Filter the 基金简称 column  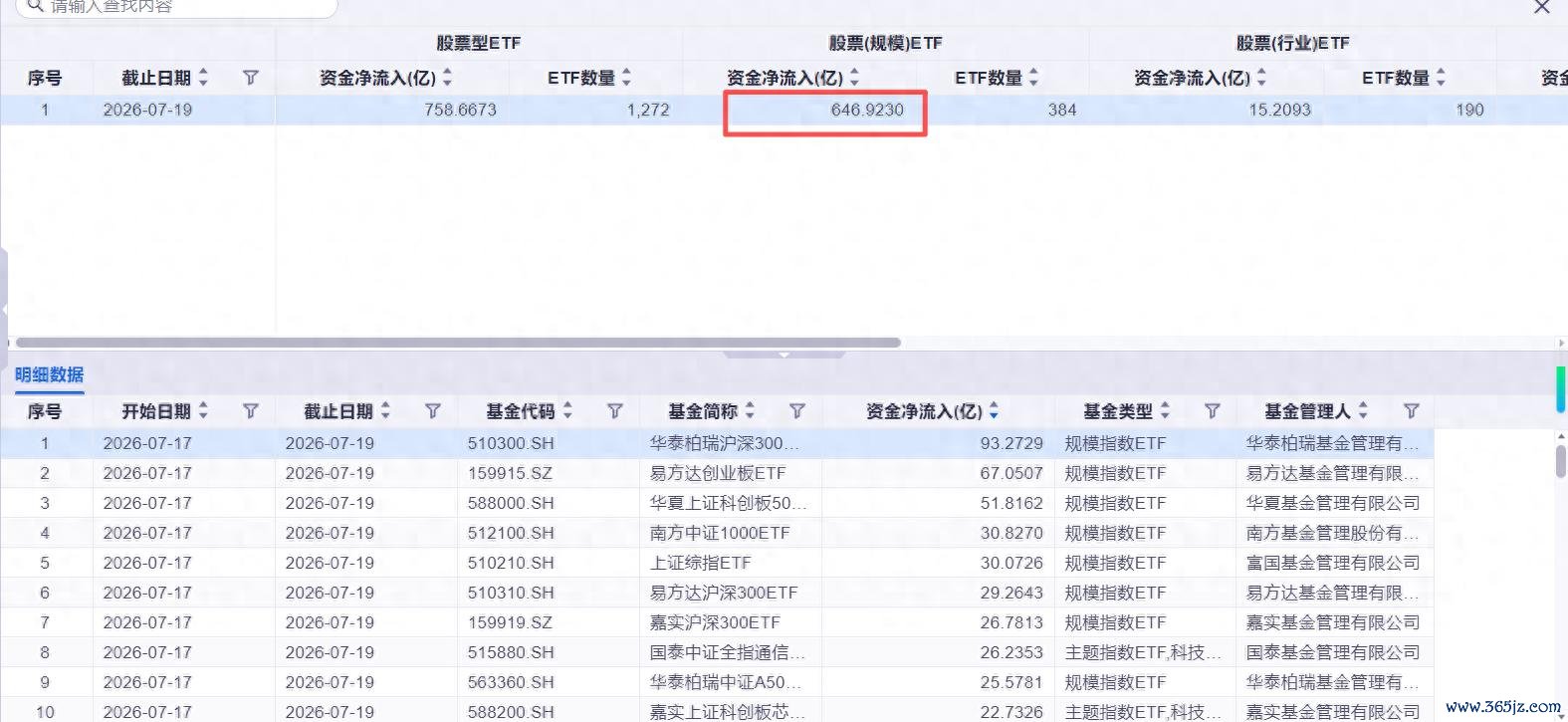pyautogui.click(x=797, y=411)
